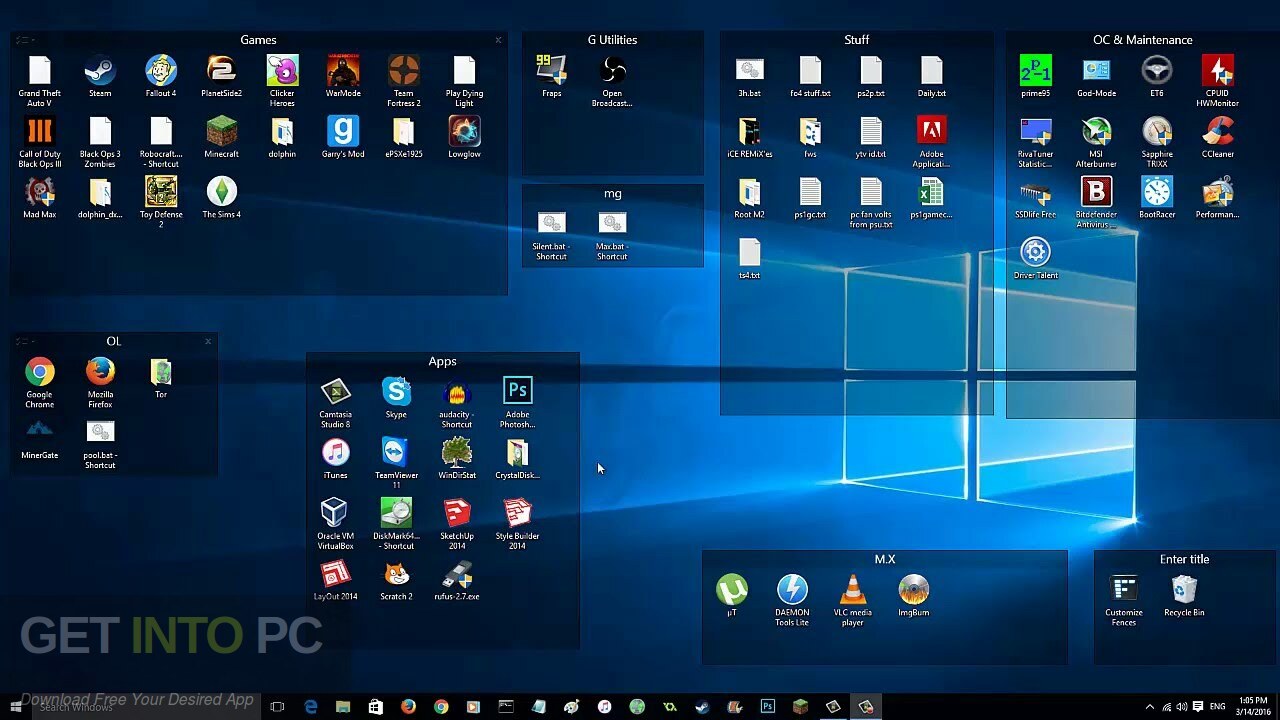The height and width of the screenshot is (720, 1280).
Task: Open the Steam shortcut in Games fence
Action: pos(100,78)
